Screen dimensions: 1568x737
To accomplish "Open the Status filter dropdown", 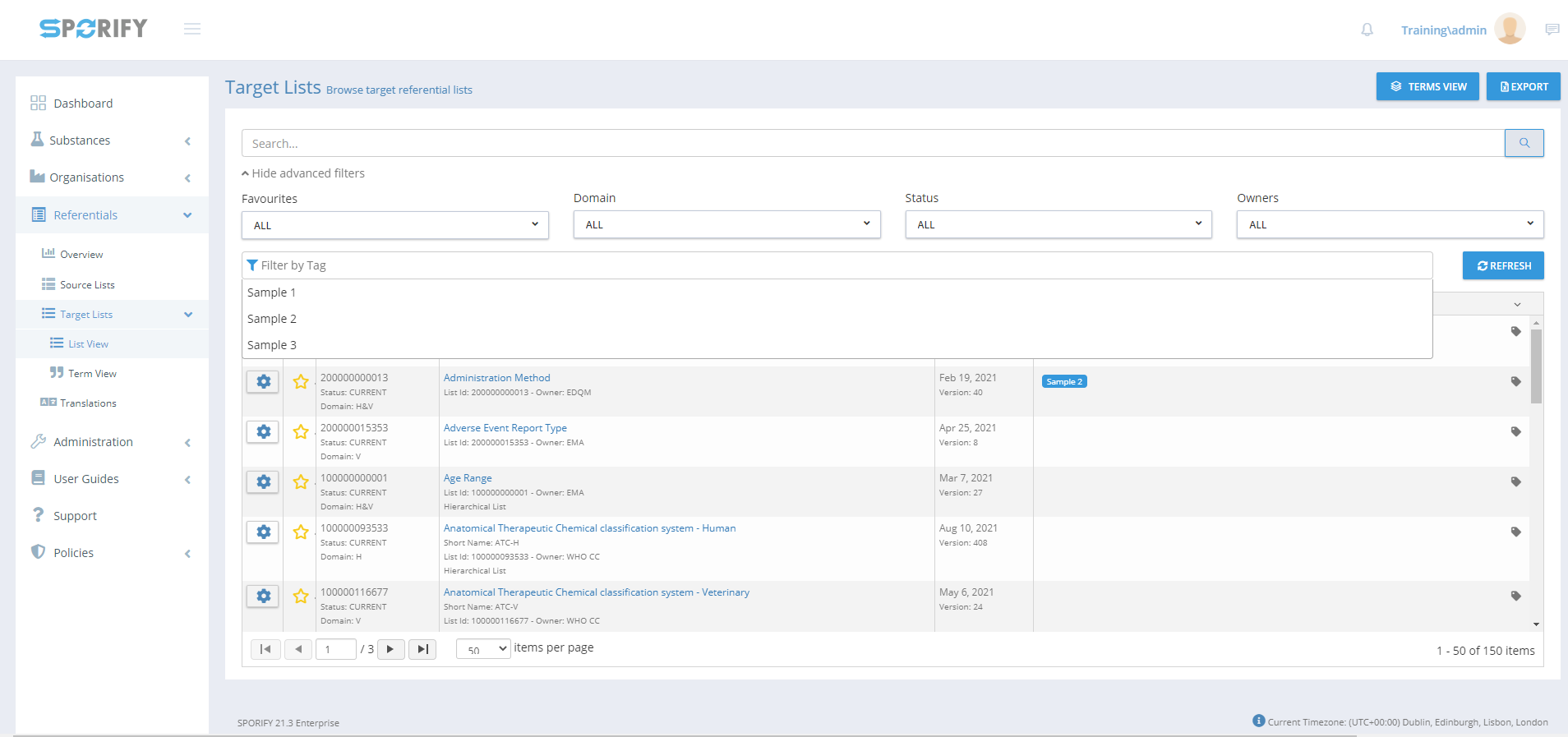I will (x=1058, y=224).
